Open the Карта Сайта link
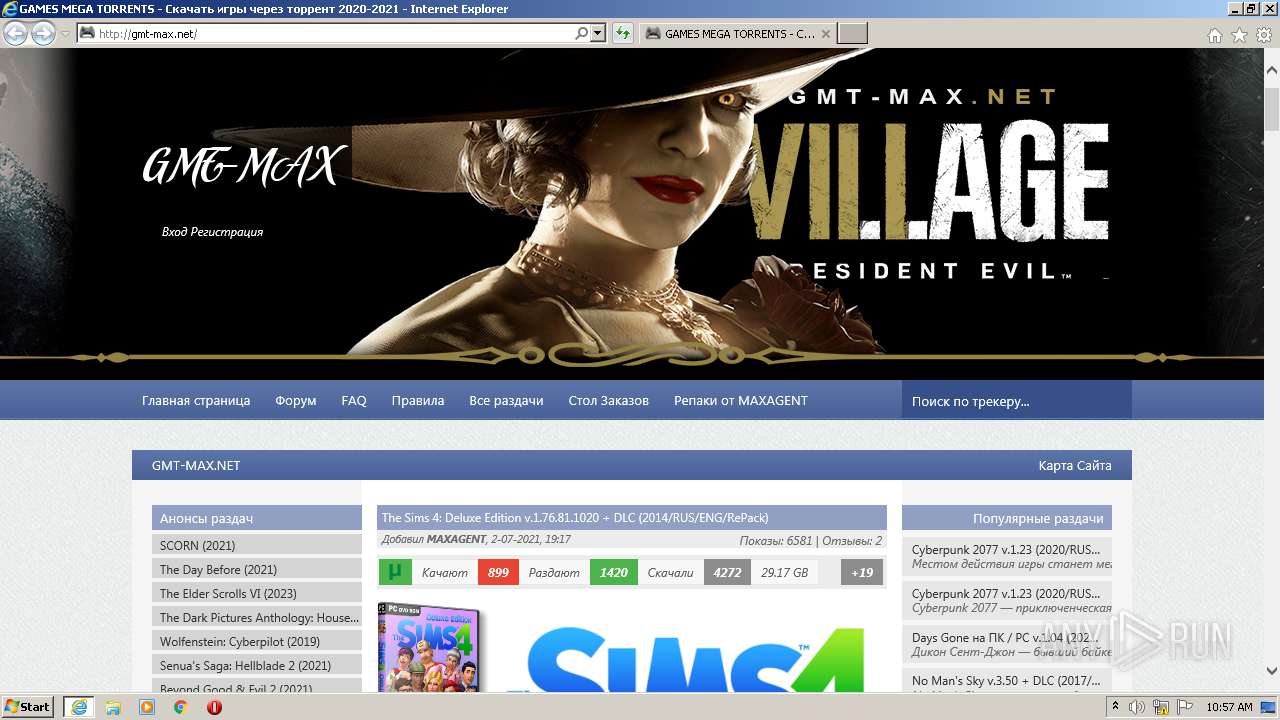Image resolution: width=1280 pixels, height=720 pixels. point(1075,465)
